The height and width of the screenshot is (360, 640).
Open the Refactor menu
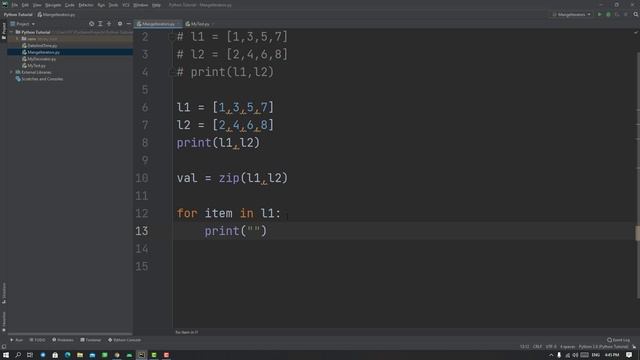tap(86, 5)
